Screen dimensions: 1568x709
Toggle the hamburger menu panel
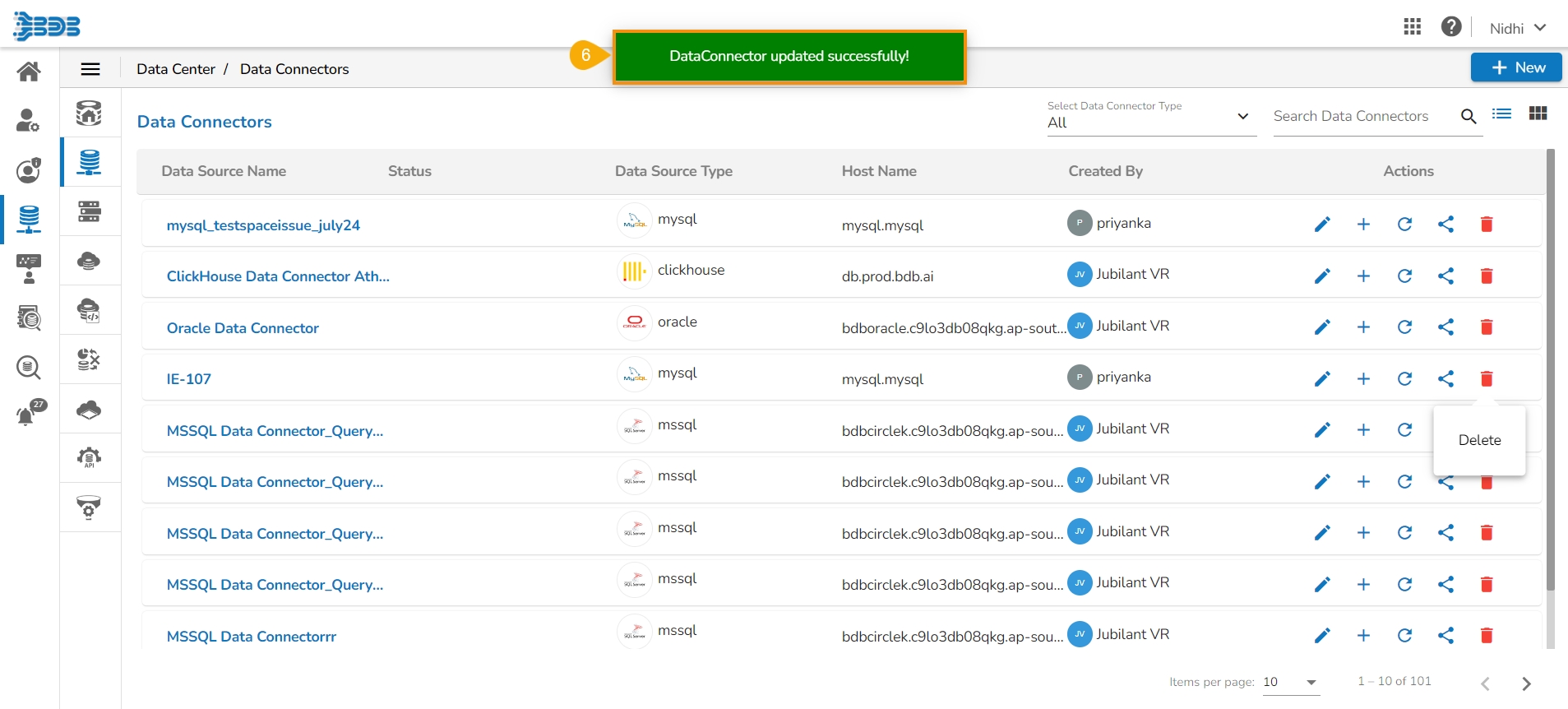[90, 69]
